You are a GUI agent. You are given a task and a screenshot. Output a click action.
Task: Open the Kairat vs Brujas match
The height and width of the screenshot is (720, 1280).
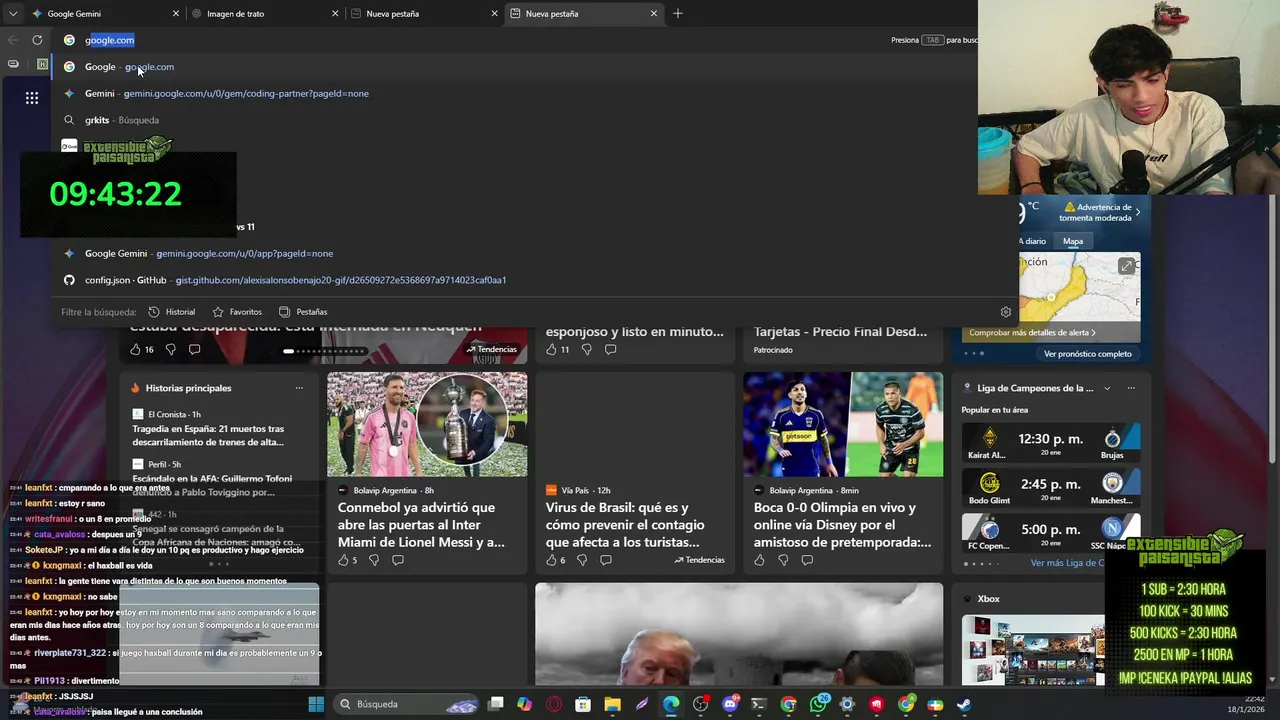coord(1051,443)
